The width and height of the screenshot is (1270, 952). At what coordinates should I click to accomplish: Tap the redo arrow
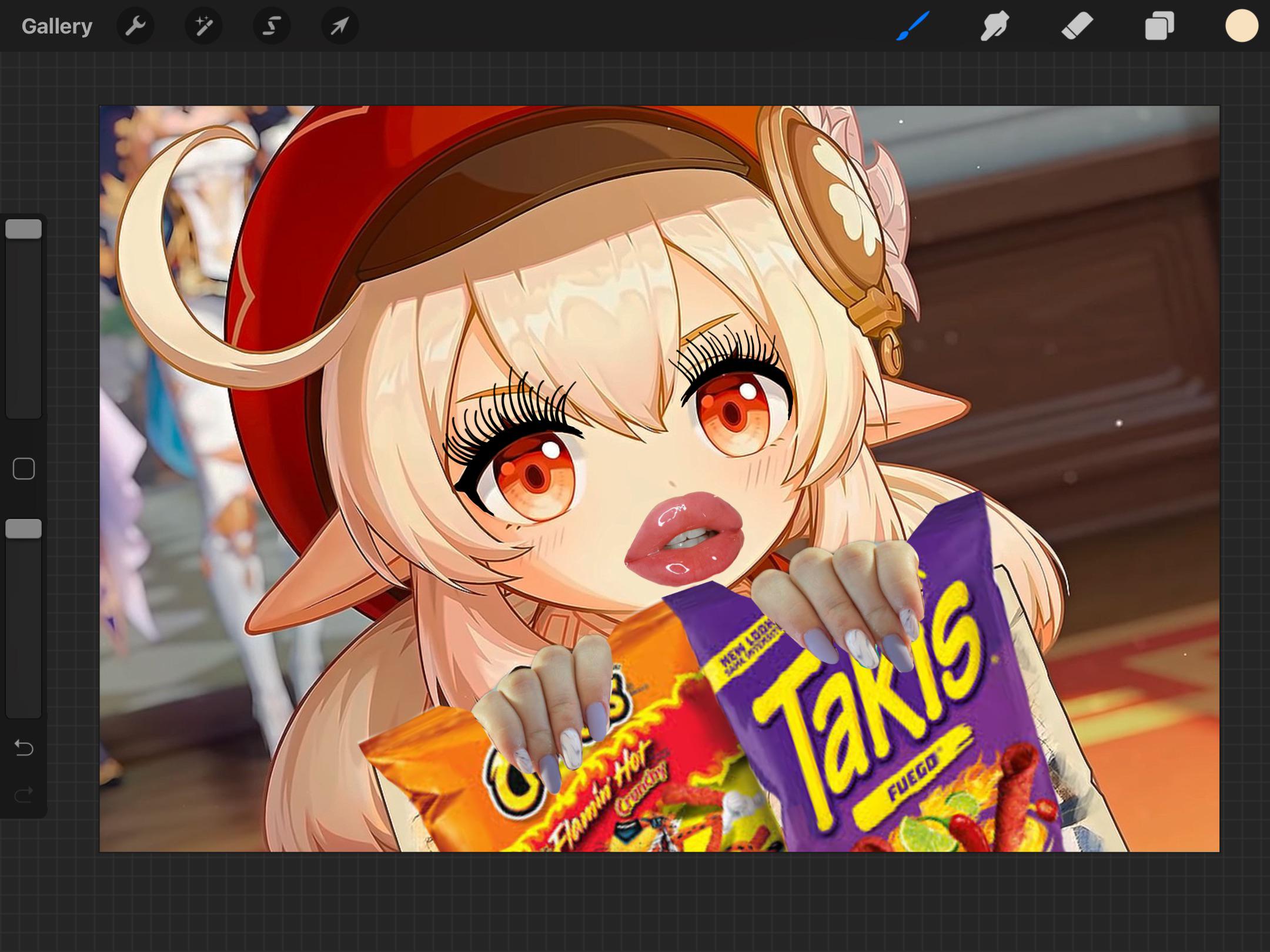[x=23, y=795]
